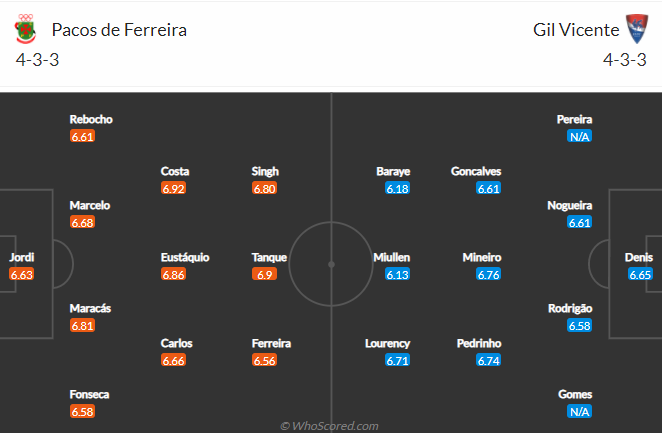Image resolution: width=662 pixels, height=433 pixels.
Task: Click Costa's 6.92 rating badge
Action: [174, 188]
